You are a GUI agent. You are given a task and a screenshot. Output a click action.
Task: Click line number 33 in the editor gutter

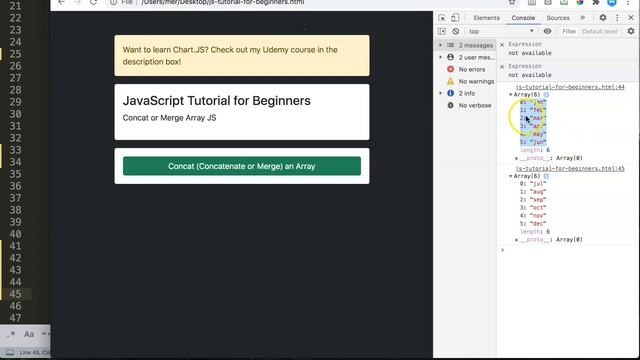tap(16, 150)
